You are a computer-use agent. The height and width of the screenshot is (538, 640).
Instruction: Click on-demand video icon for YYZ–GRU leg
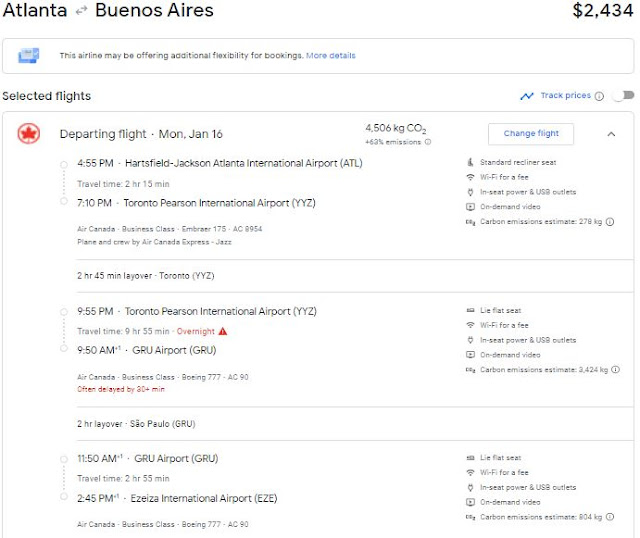click(470, 355)
